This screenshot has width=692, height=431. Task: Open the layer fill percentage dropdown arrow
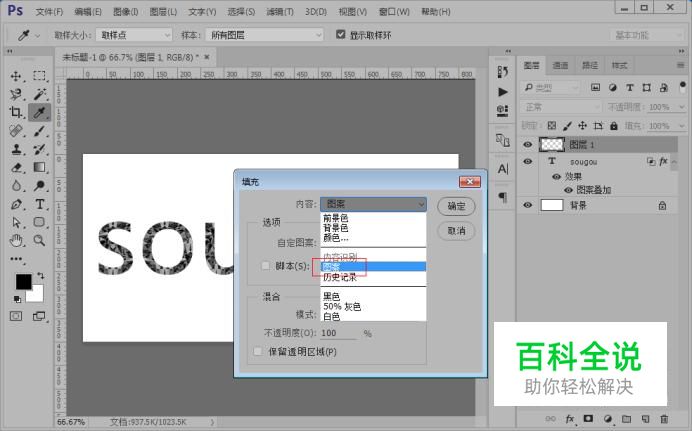point(681,126)
